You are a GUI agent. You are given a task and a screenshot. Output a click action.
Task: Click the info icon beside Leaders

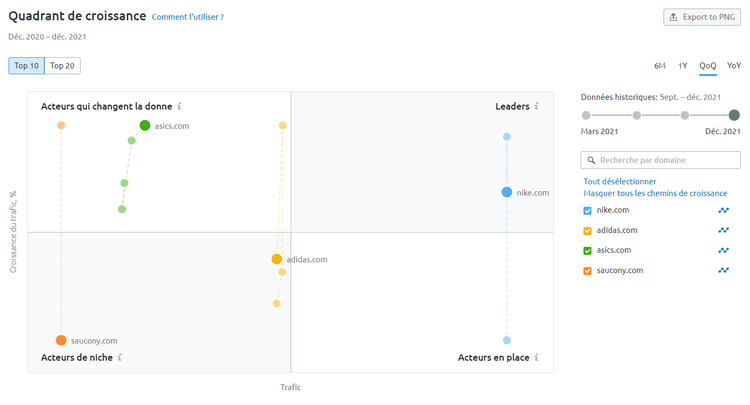[x=536, y=106]
